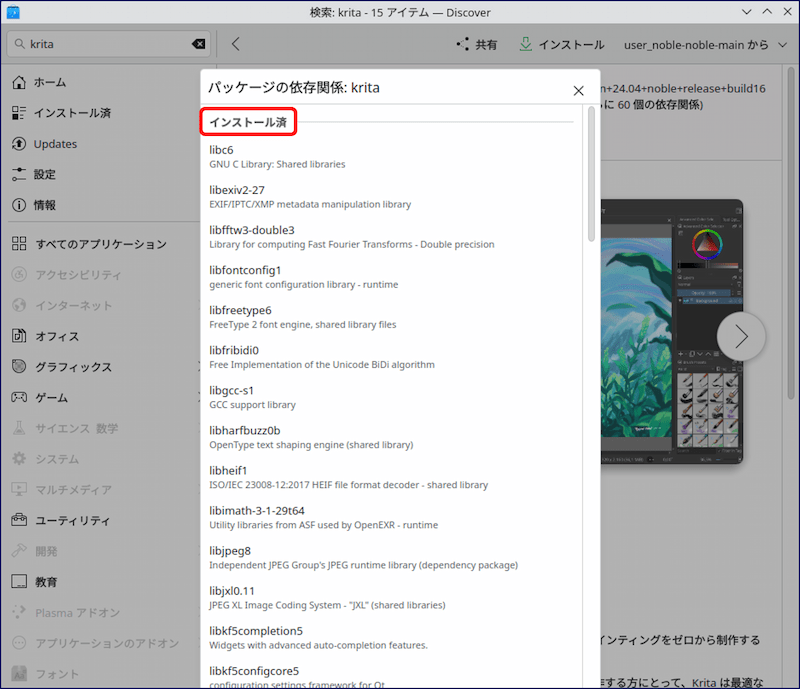Image resolution: width=800 pixels, height=689 pixels.
Task: Open the Updates page
Action: 55,144
